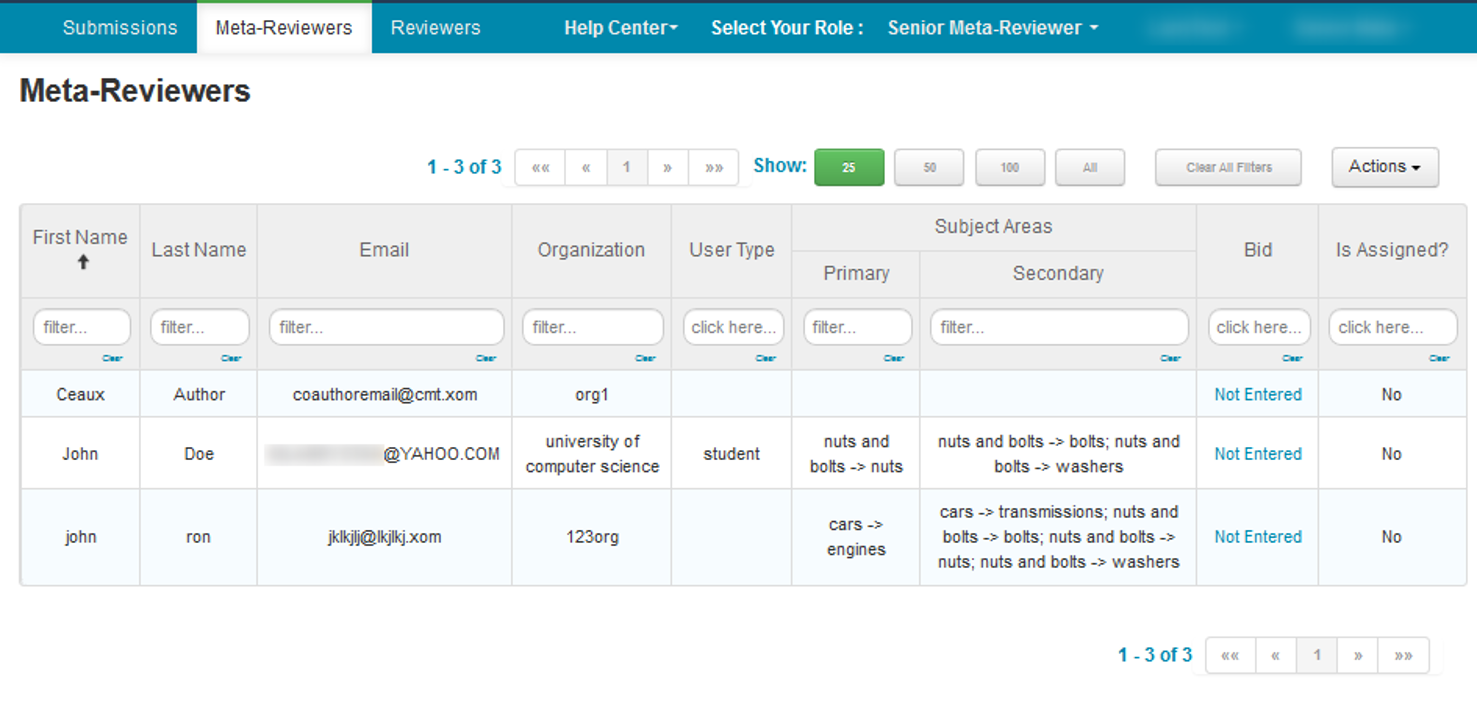This screenshot has width=1477, height=710.
Task: Go to next page in bottom pager
Action: (1358, 655)
